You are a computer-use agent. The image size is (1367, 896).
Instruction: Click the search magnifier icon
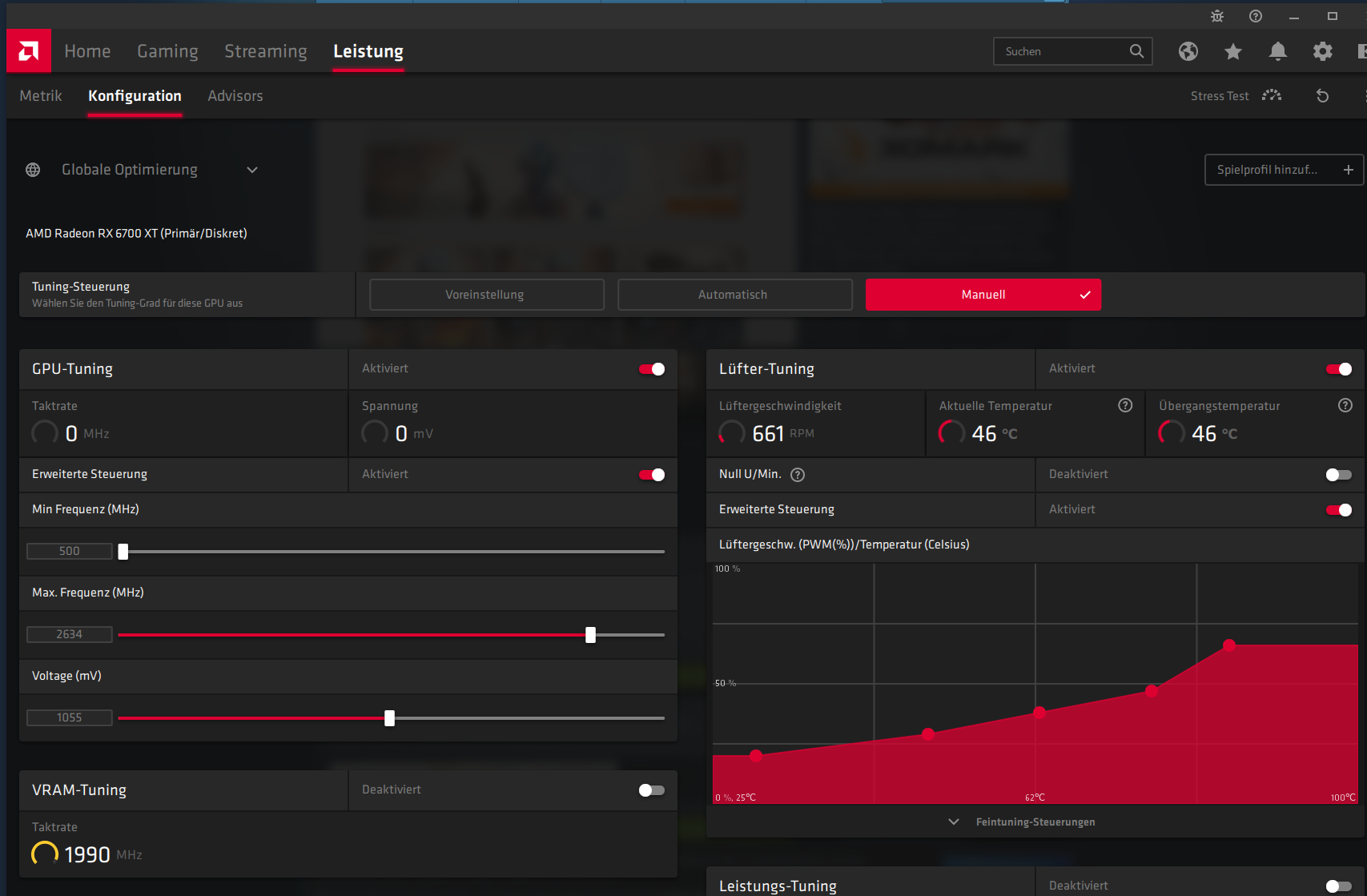[1136, 51]
